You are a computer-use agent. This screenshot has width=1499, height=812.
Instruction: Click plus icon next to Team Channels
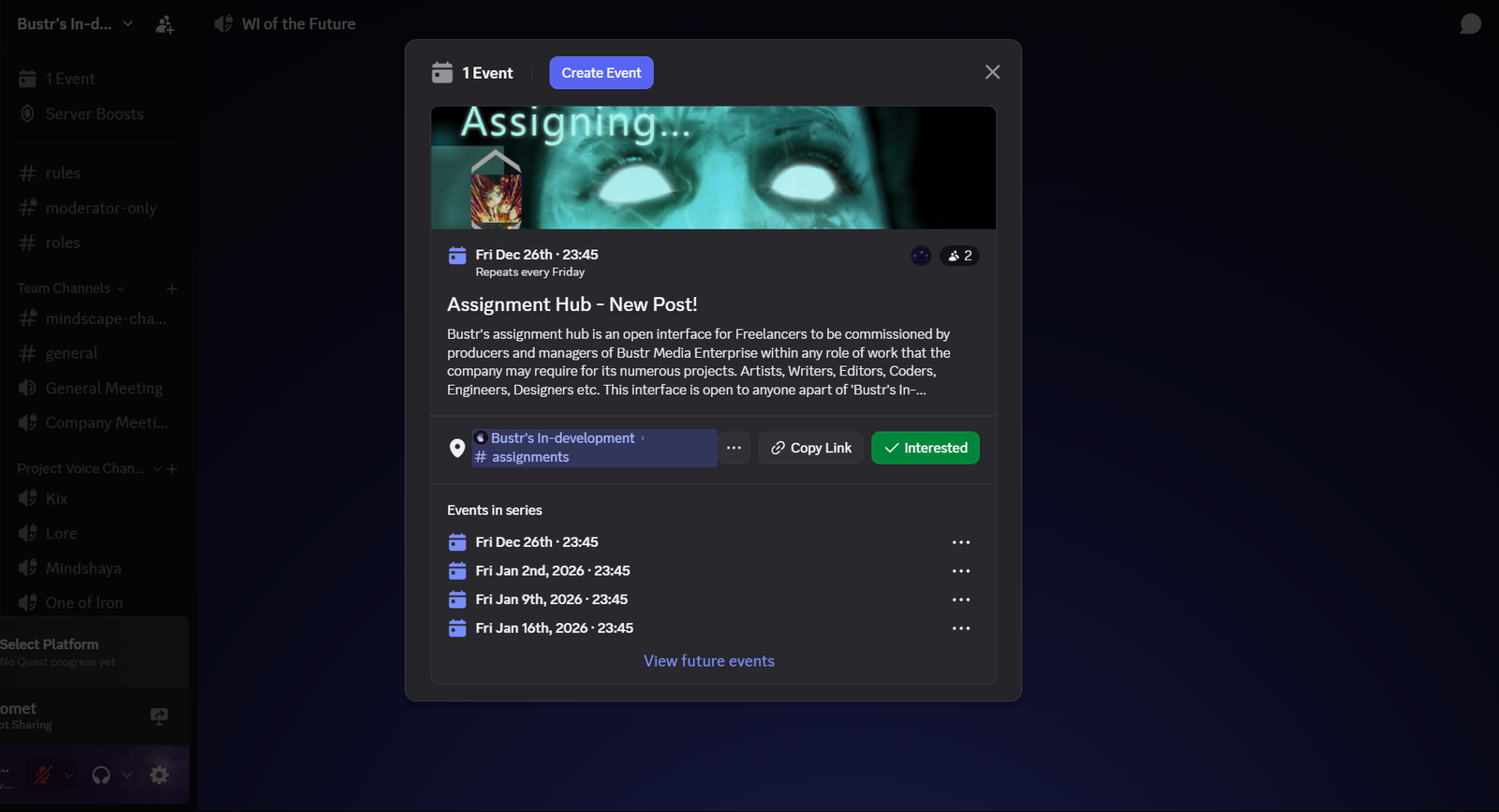point(171,288)
